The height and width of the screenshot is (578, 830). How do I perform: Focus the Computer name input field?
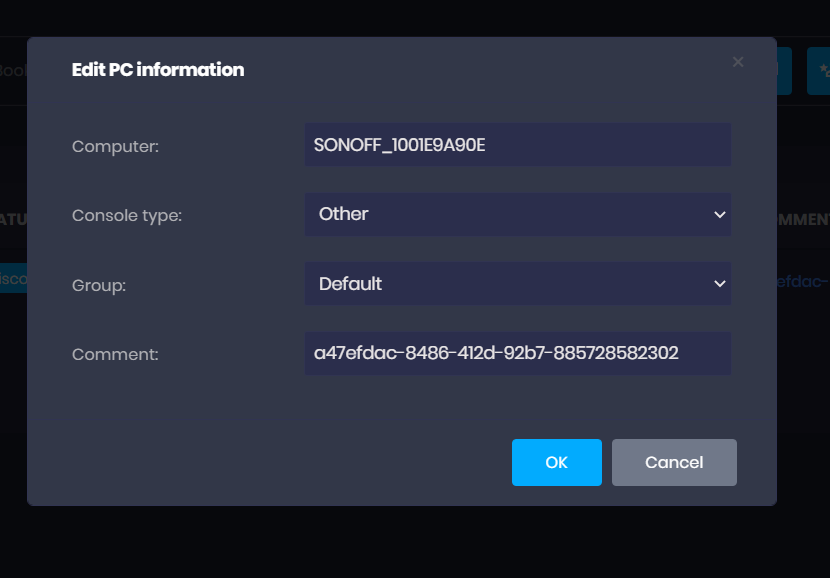point(517,145)
